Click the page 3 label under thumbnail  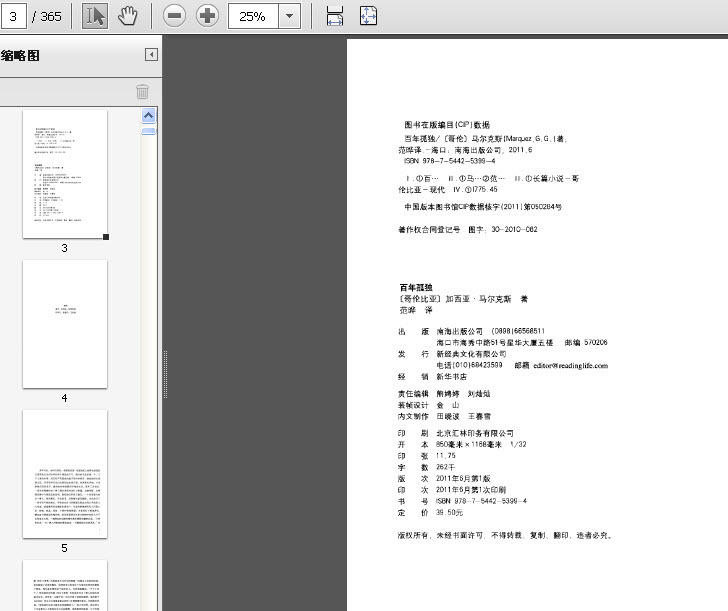tap(65, 248)
